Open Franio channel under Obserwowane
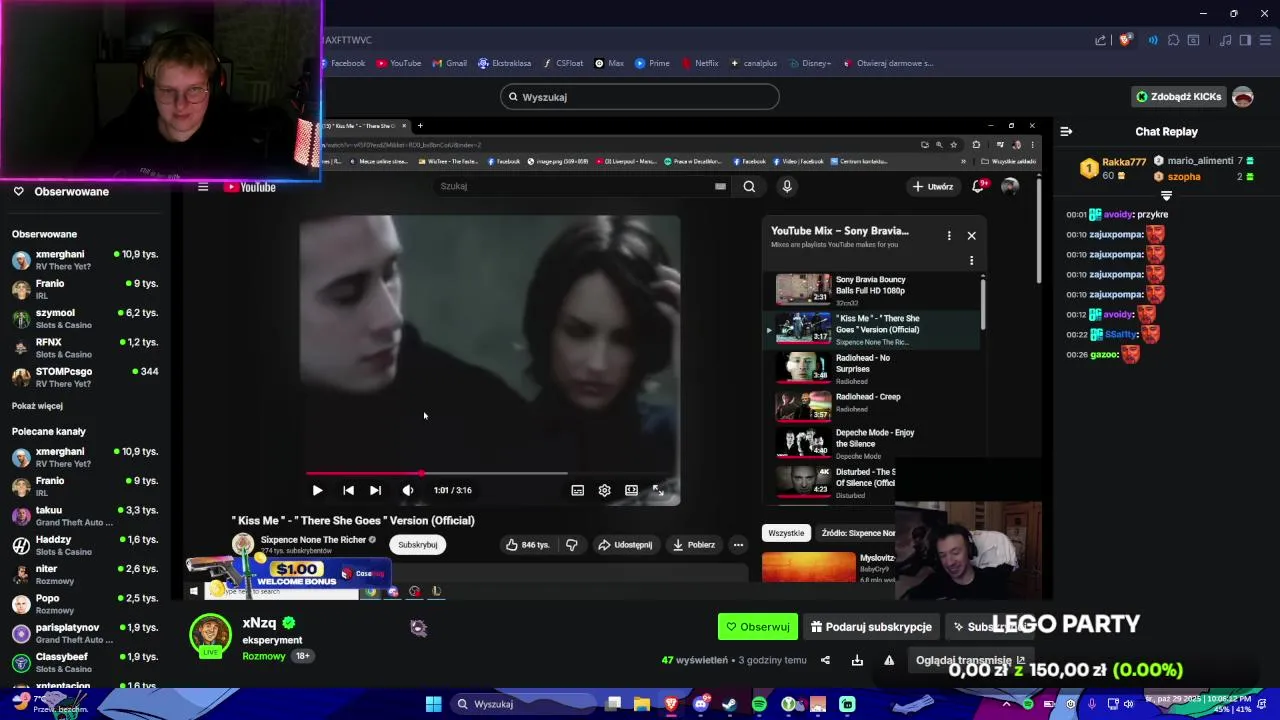Image resolution: width=1280 pixels, height=720 pixels. point(85,289)
